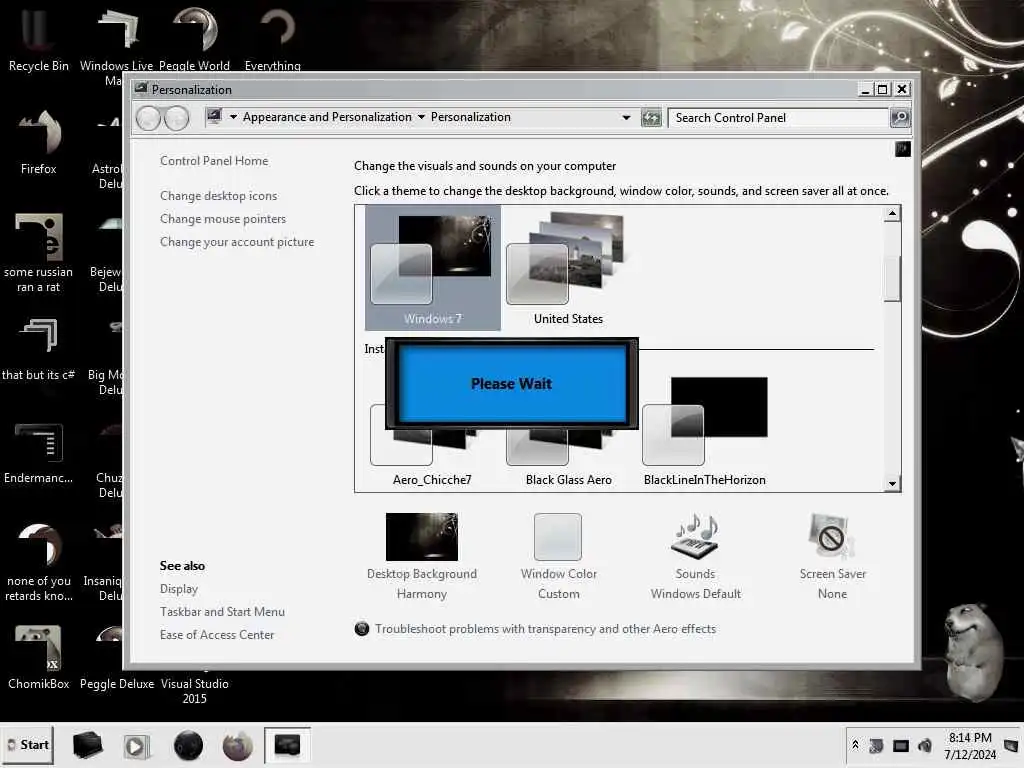The width and height of the screenshot is (1024, 768).
Task: Select the BlackLineInTheHorizon theme
Action: pos(705,431)
